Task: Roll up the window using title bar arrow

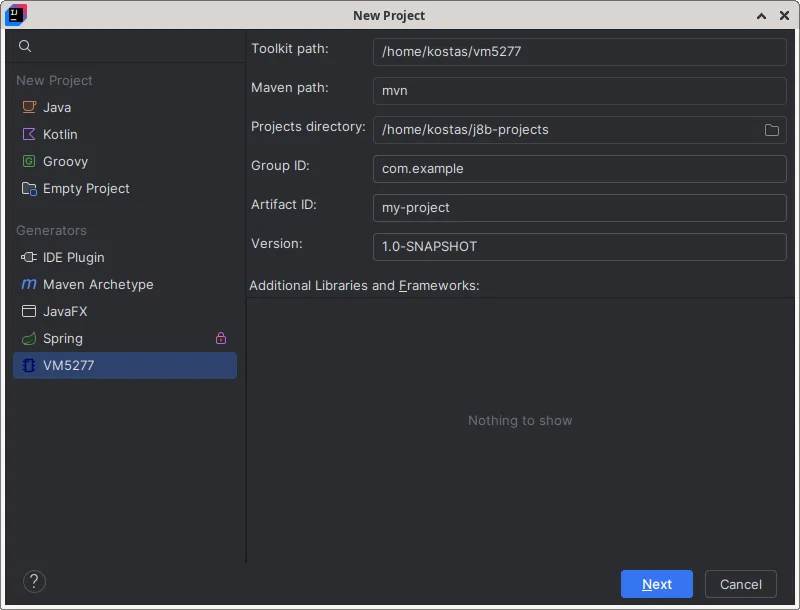Action: pos(761,16)
